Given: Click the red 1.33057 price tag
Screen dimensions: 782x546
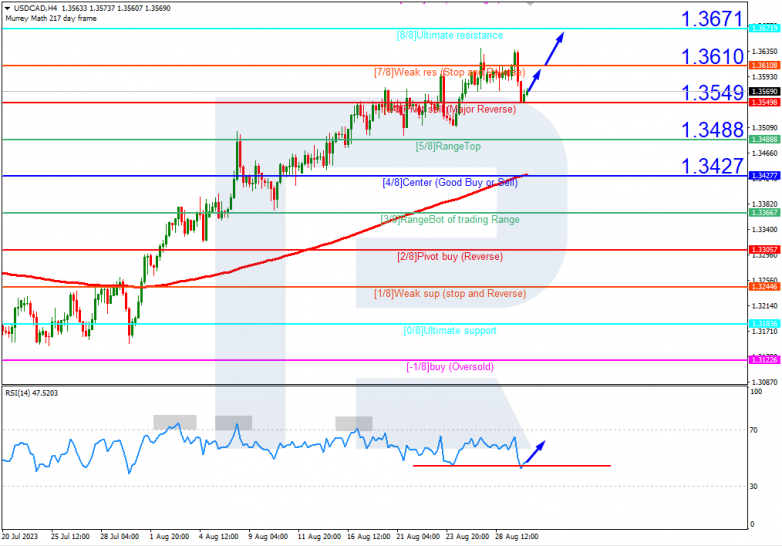Looking at the screenshot, I should tap(764, 250).
